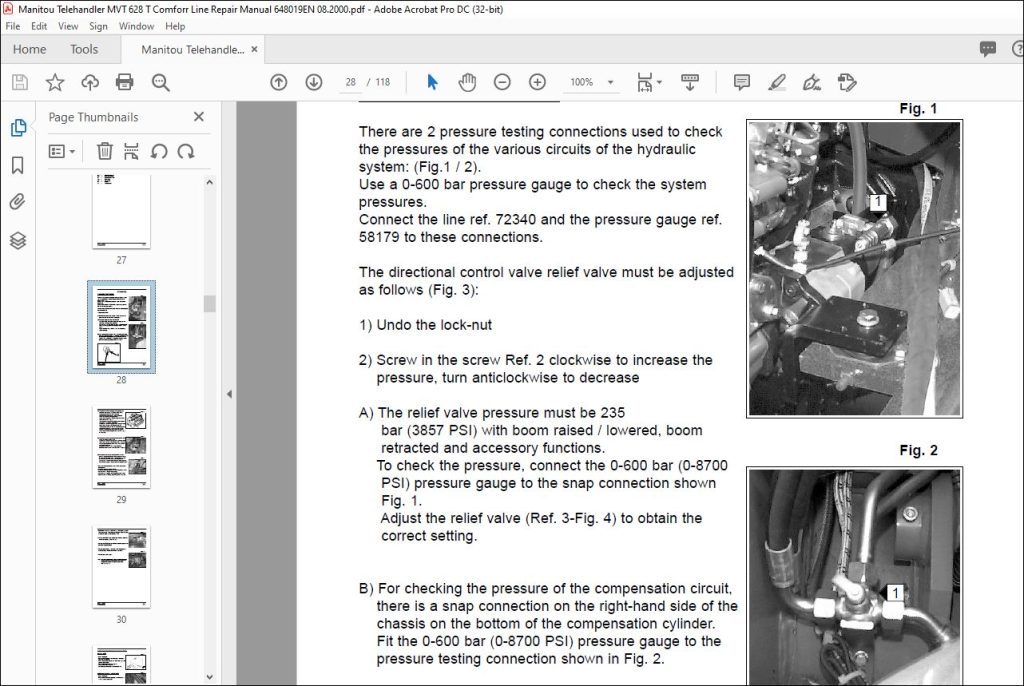The height and width of the screenshot is (686, 1024).
Task: Expand the thumbnail options menu dropdown
Action: coord(62,152)
